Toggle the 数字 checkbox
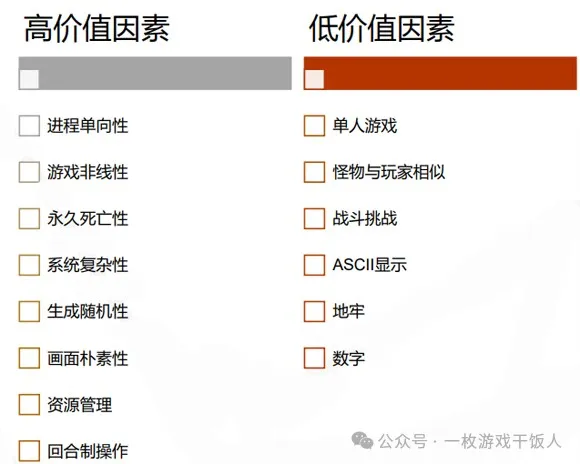Image resolution: width=580 pixels, height=464 pixels. [x=314, y=358]
